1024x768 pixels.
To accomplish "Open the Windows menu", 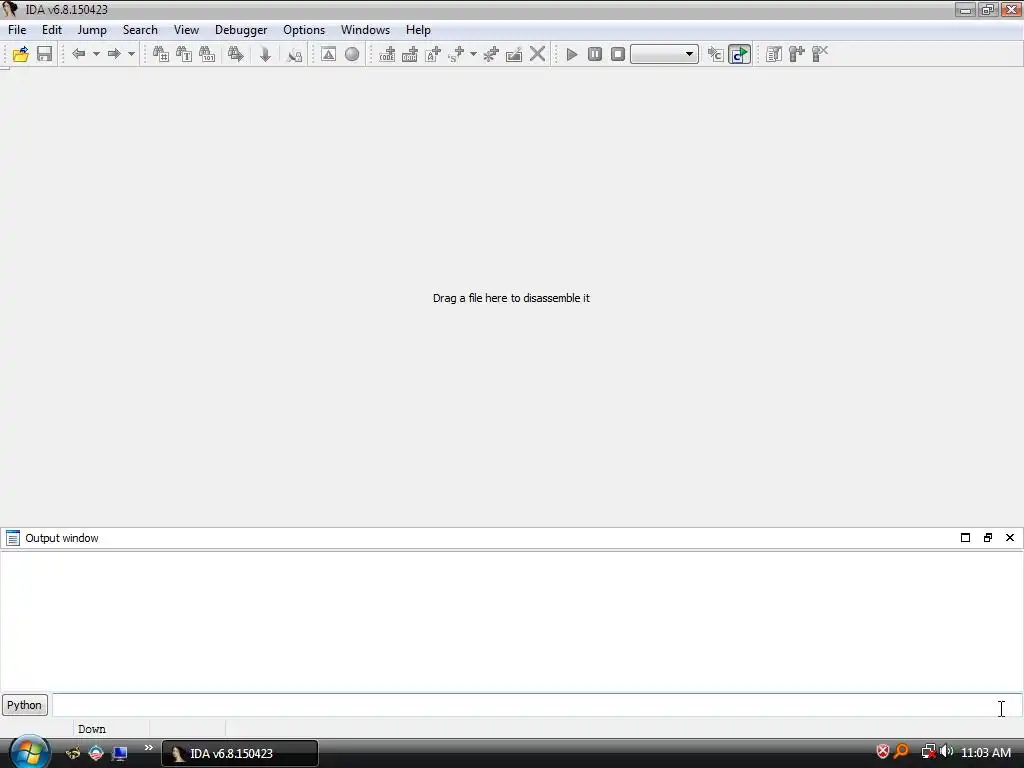I will click(365, 30).
